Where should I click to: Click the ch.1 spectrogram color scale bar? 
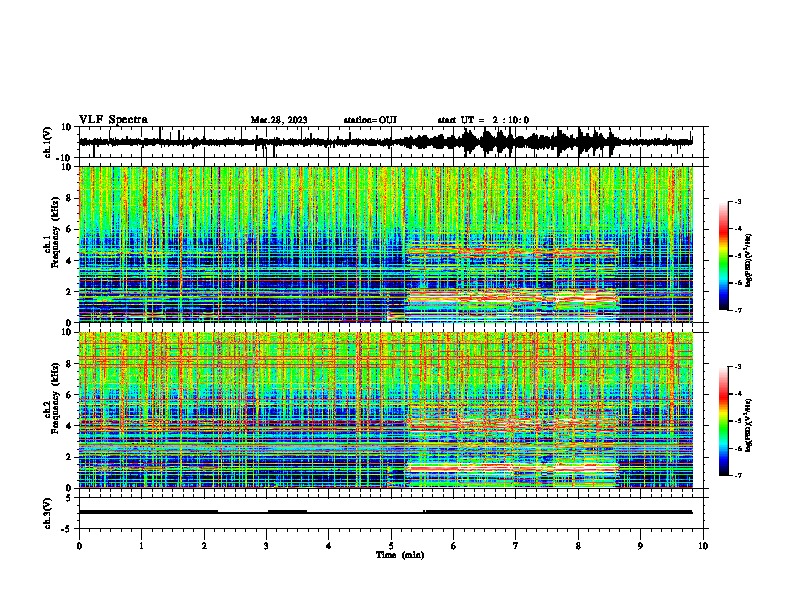723,256
